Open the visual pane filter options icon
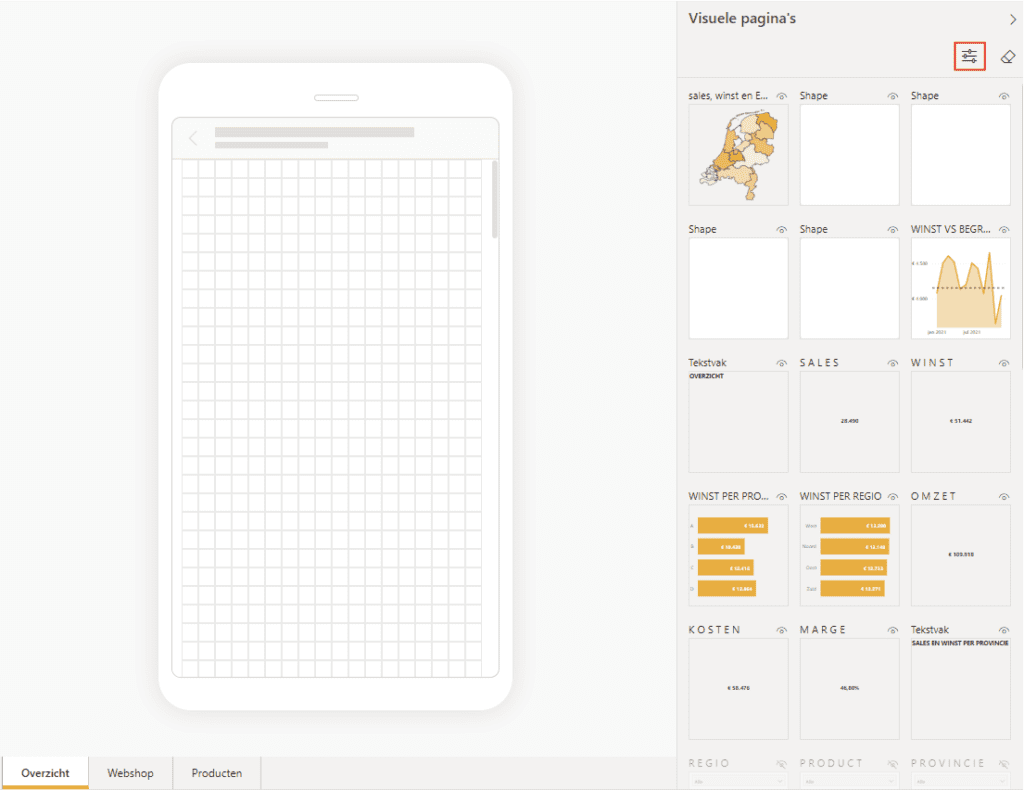Viewport: 1024px width, 790px height. (x=969, y=57)
